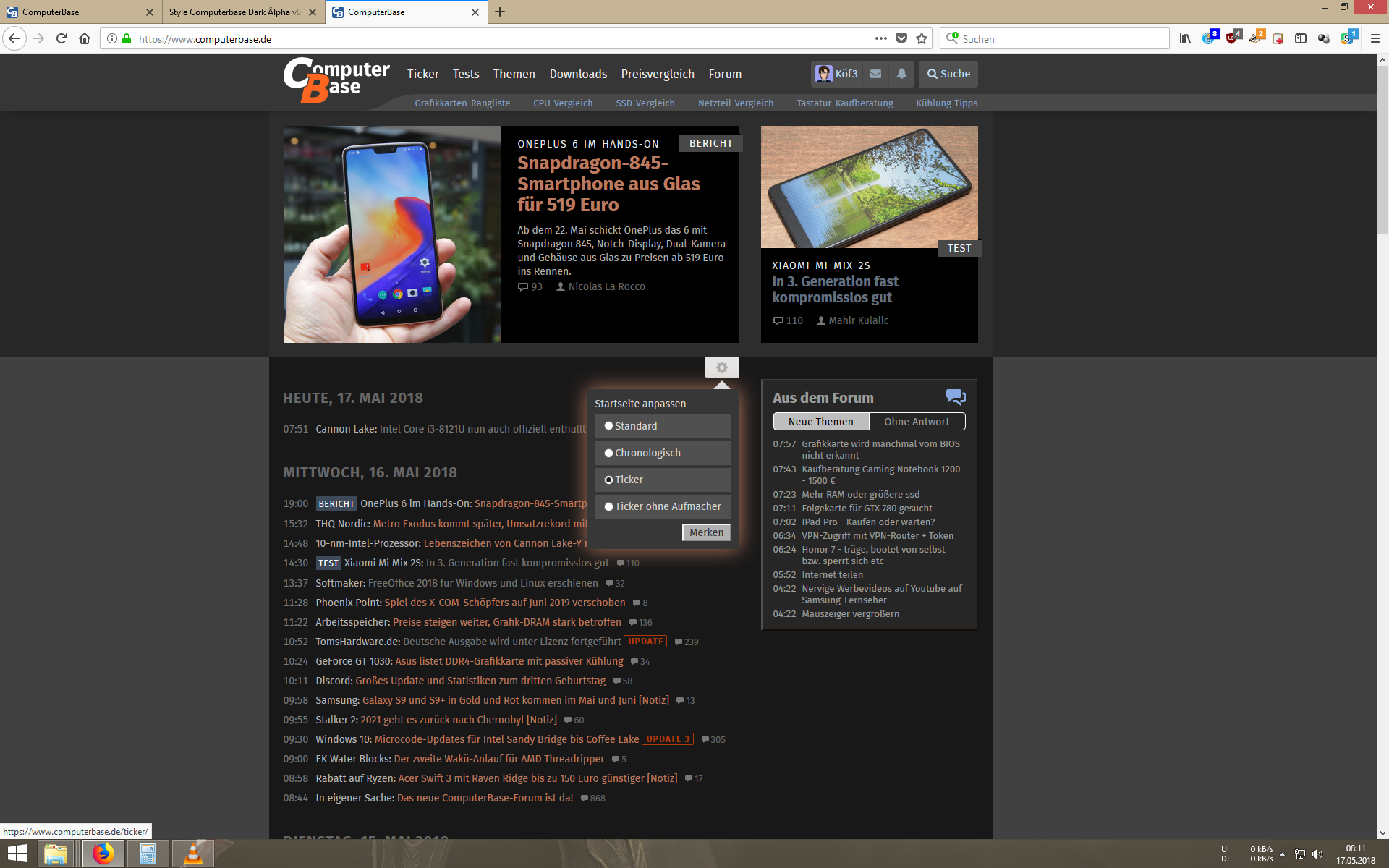Click the user profile avatar icon
The image size is (1389, 868).
(824, 73)
